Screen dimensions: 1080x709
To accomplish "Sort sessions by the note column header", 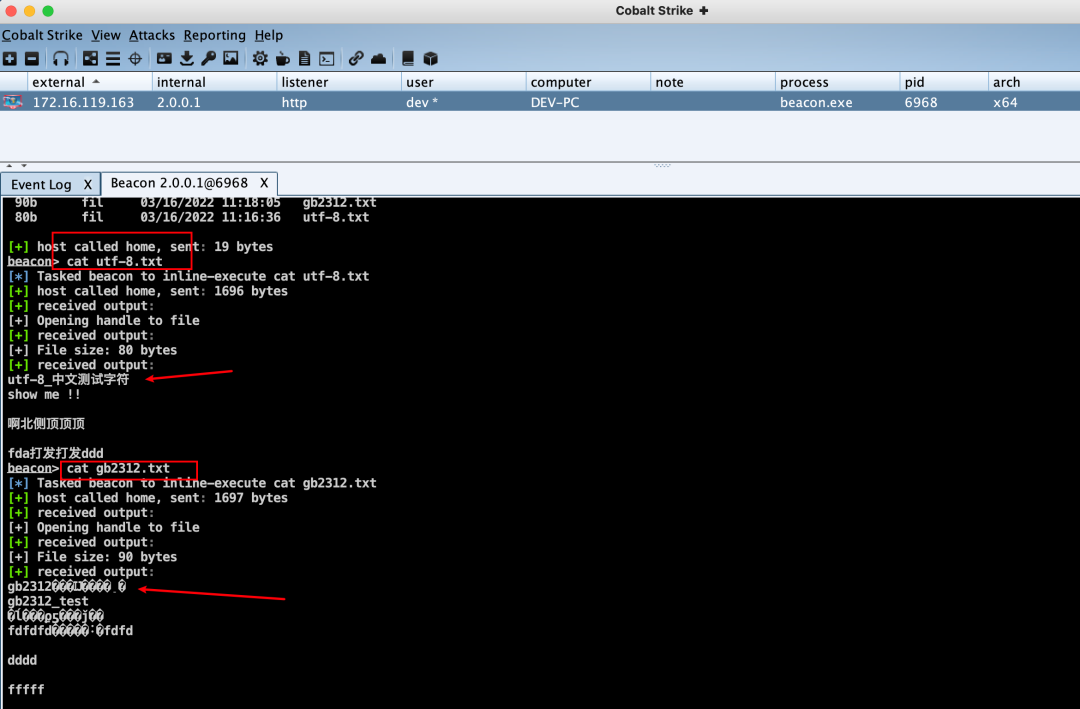I will click(x=713, y=82).
